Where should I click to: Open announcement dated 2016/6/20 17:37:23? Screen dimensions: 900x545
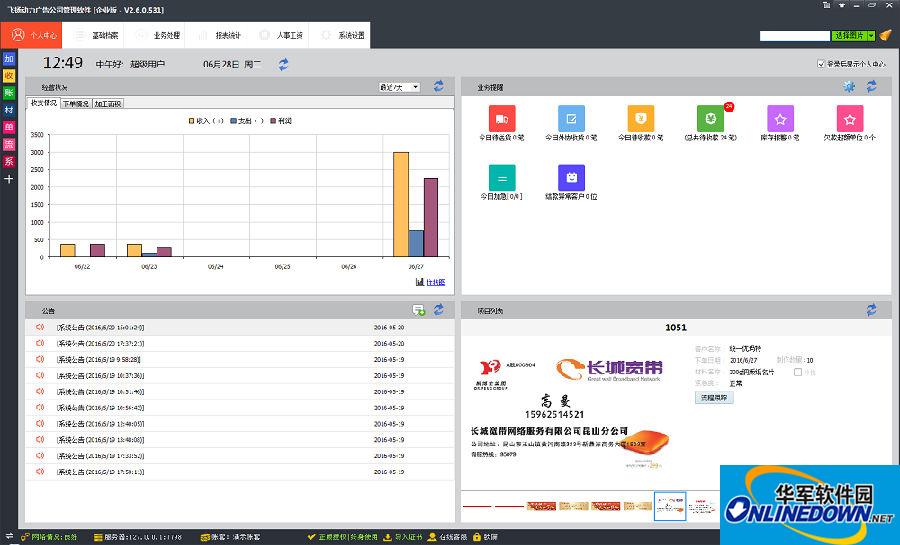[240, 343]
